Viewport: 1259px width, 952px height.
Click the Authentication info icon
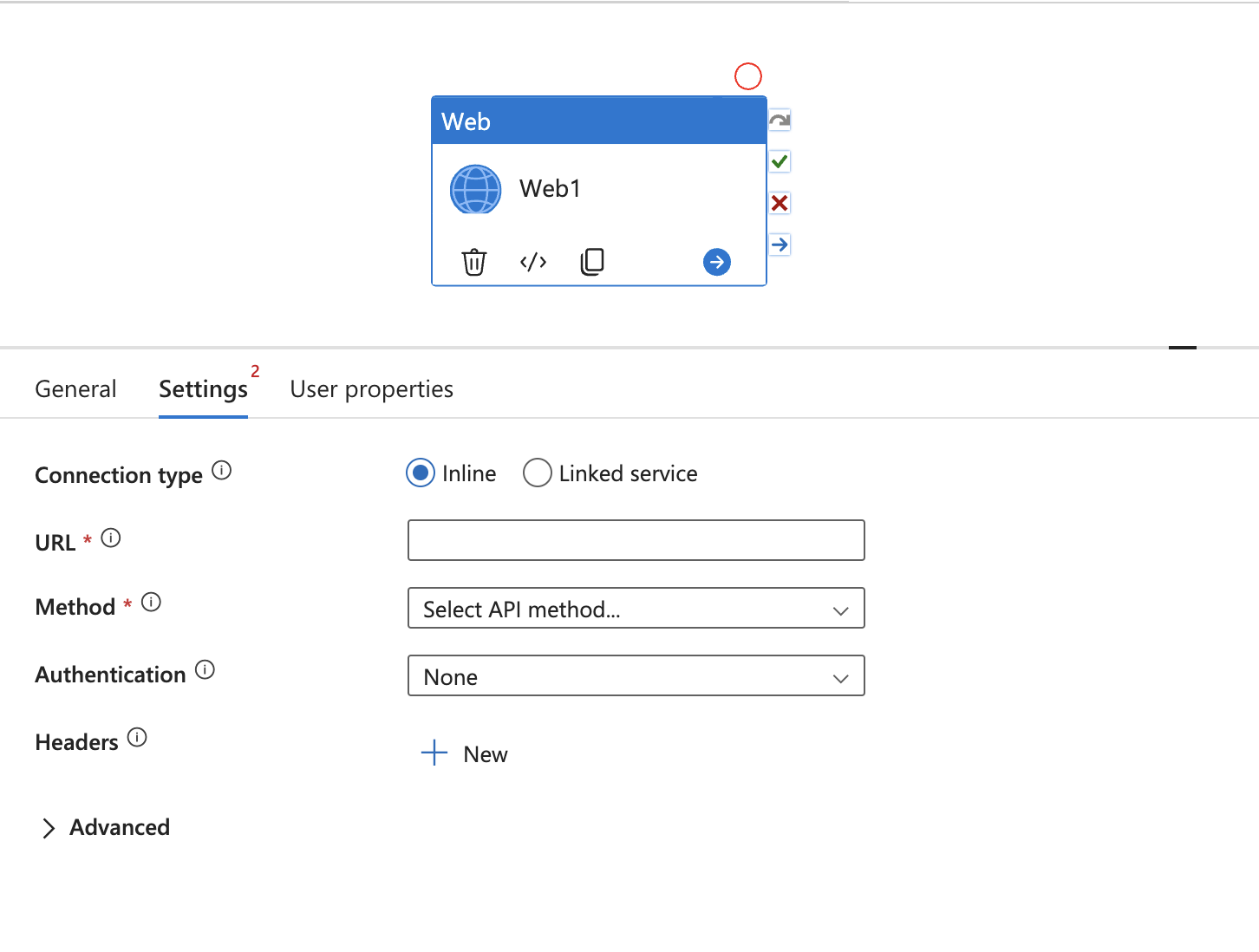[205, 669]
